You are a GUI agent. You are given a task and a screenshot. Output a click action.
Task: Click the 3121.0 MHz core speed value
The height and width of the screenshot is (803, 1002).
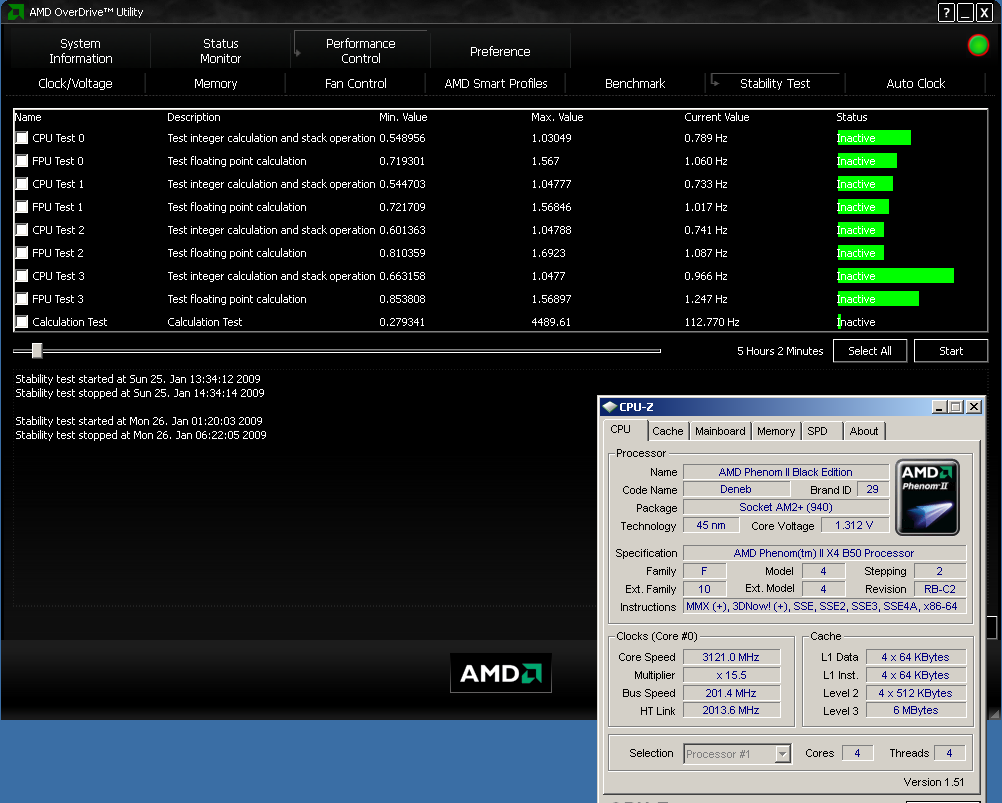point(731,657)
